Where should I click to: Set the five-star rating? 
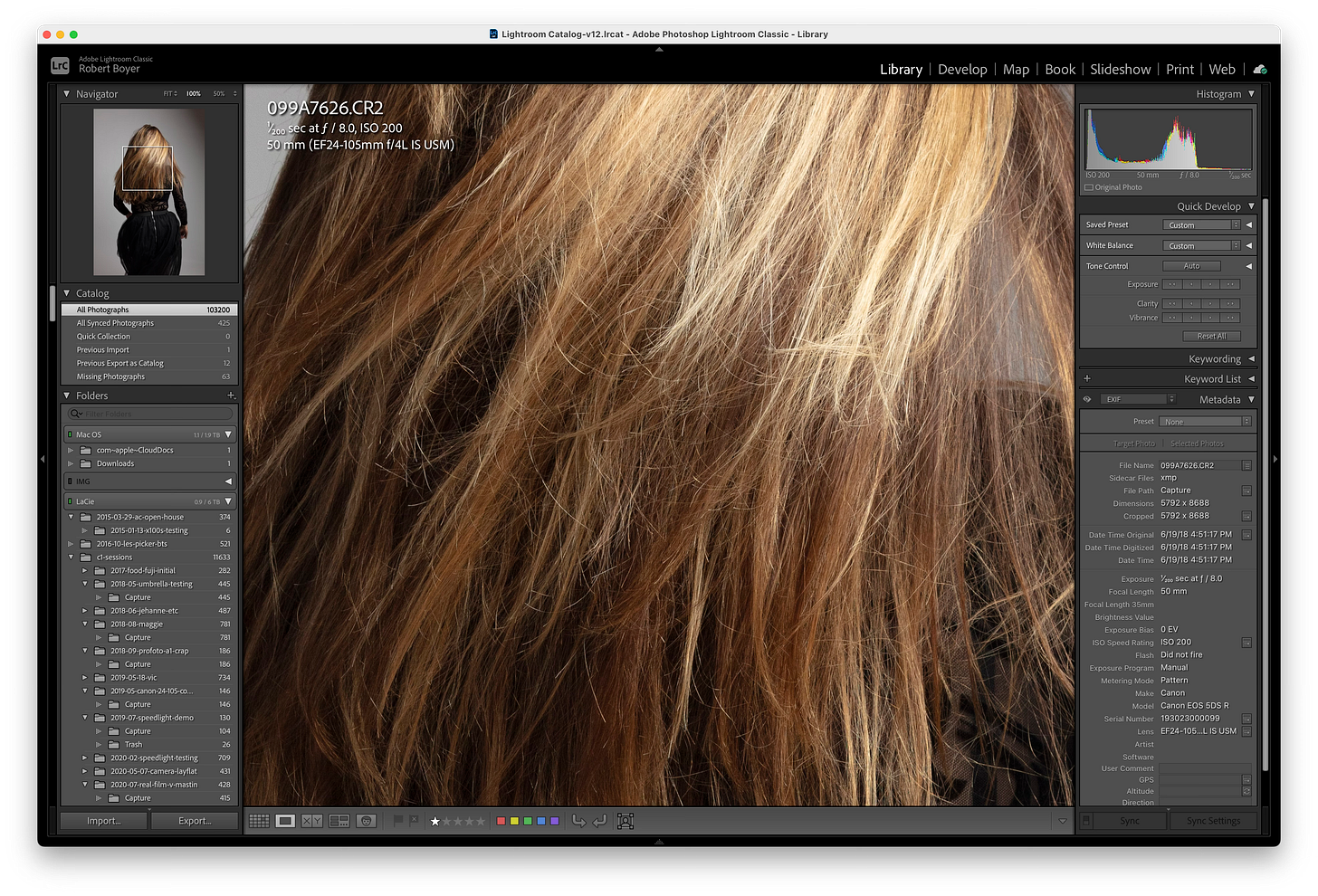click(x=481, y=821)
